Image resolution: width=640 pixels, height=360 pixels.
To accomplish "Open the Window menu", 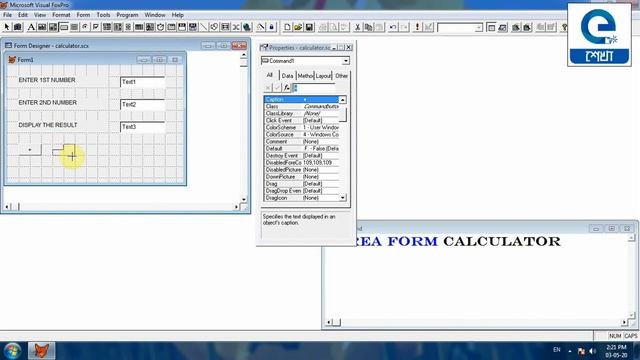I will 155,15.
